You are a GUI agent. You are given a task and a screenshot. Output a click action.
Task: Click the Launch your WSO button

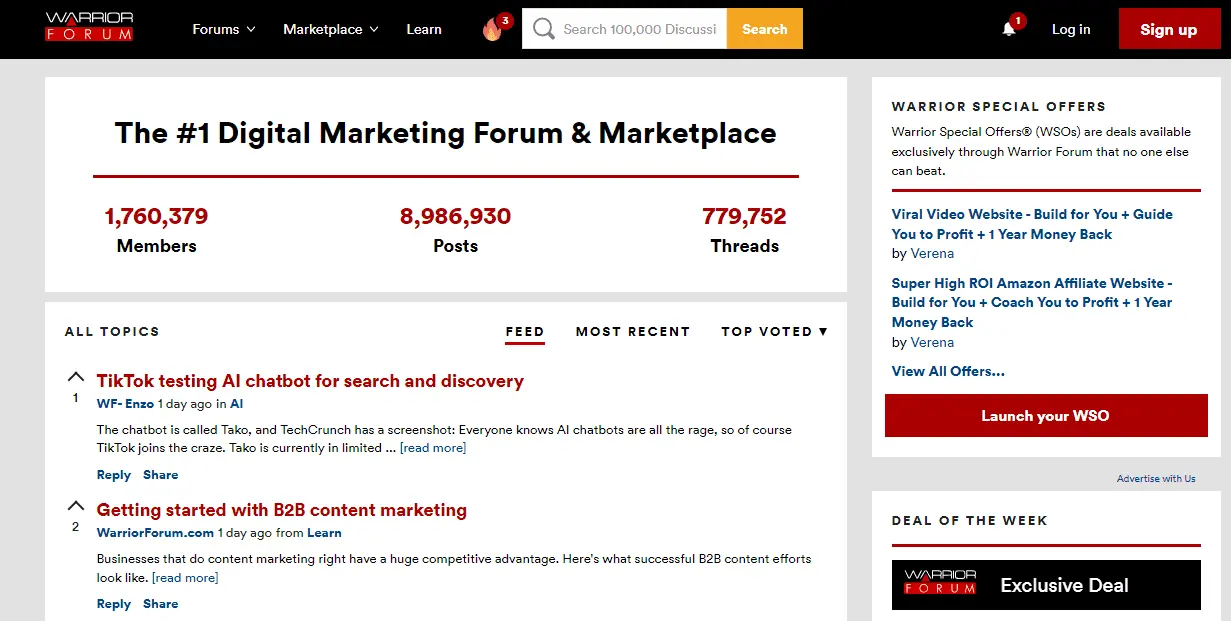pyautogui.click(x=1045, y=416)
